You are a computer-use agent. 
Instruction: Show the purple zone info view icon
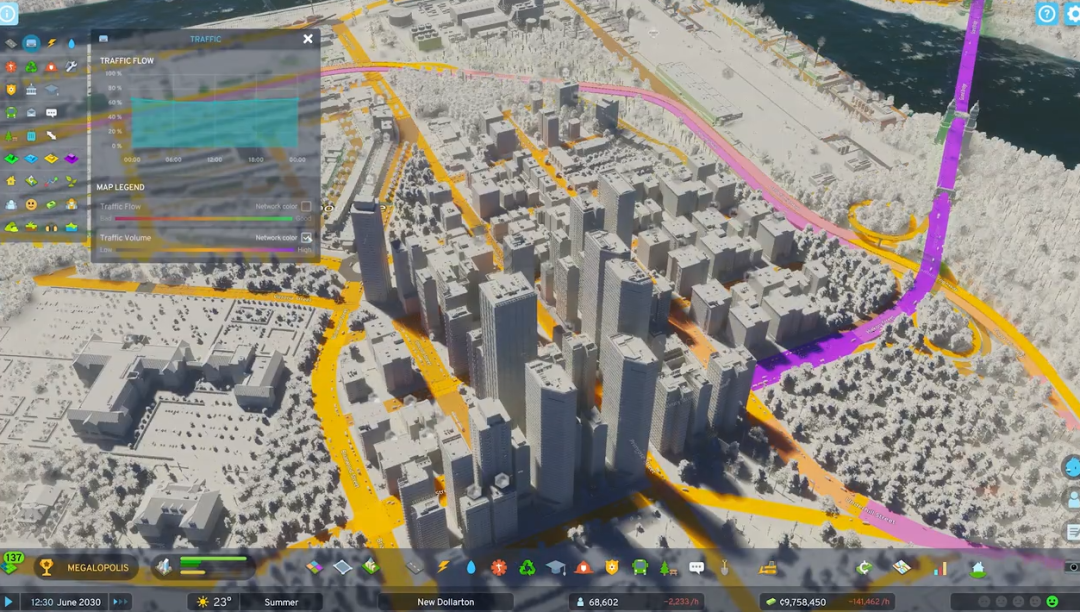pos(72,158)
